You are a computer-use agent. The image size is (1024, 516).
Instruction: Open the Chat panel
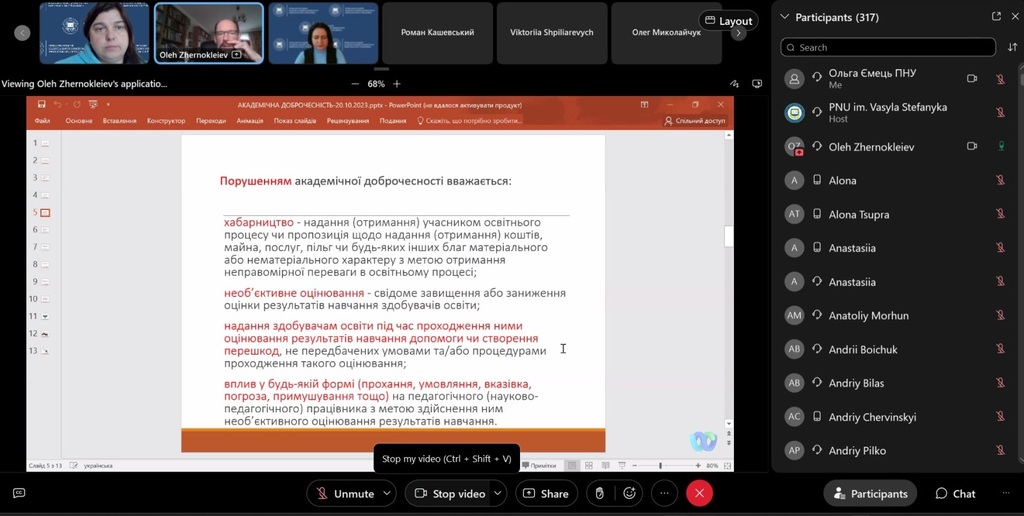[955, 493]
